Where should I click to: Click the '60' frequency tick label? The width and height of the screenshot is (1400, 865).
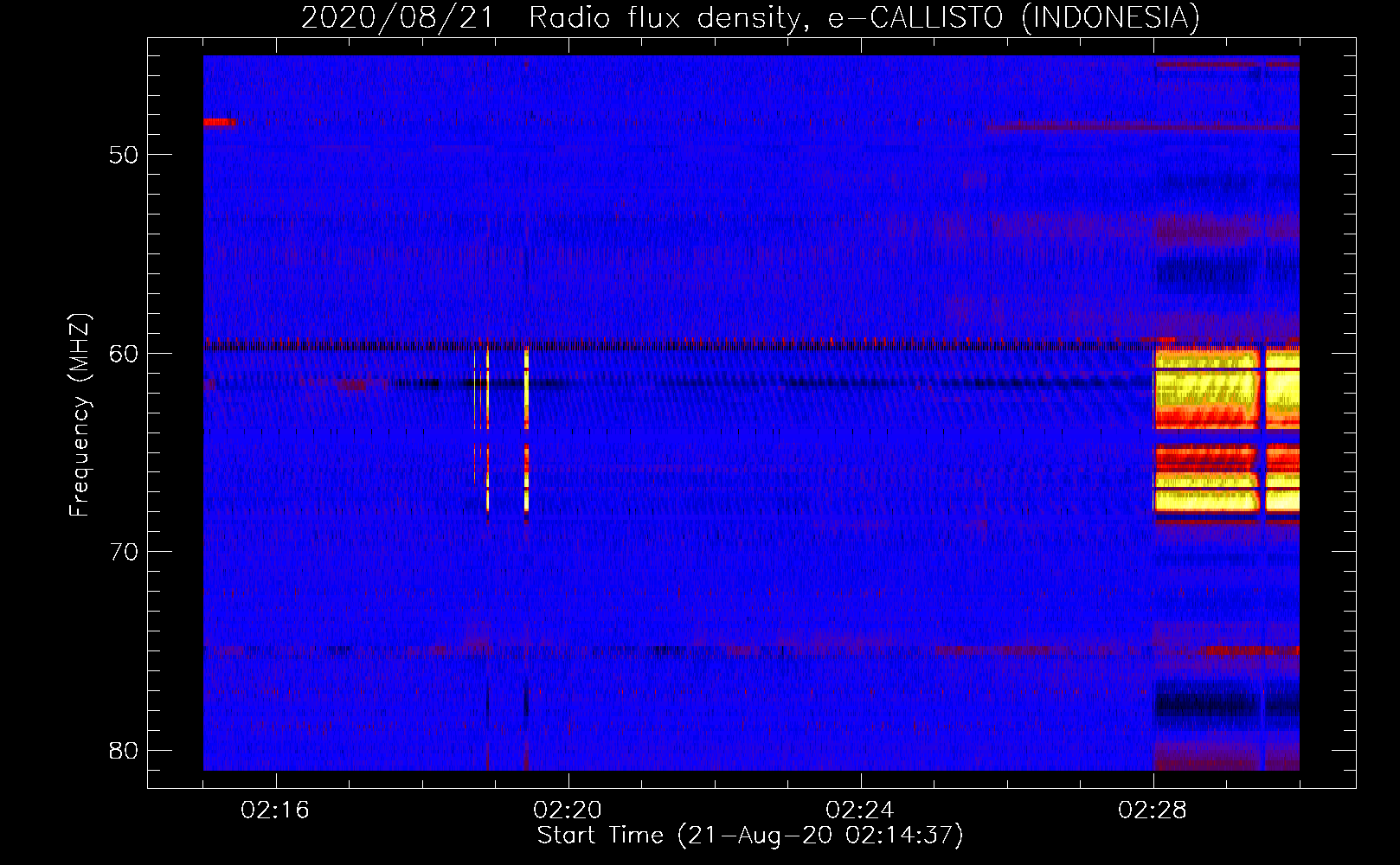124,353
